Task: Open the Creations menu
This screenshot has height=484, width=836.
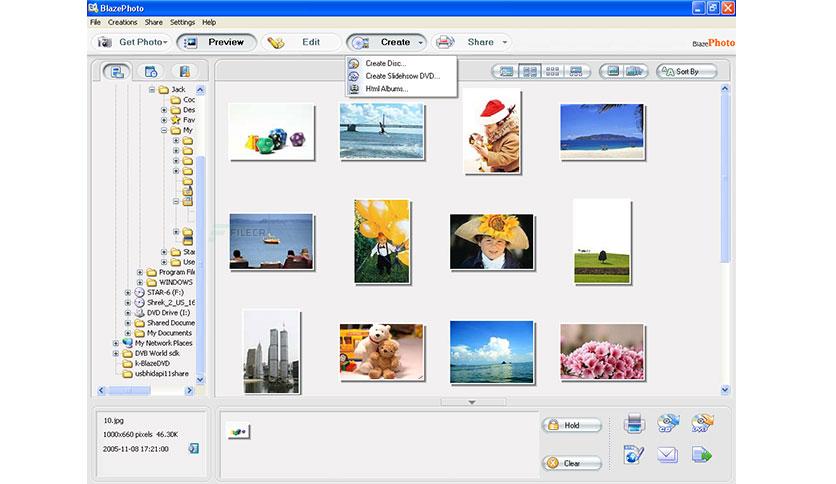Action: click(123, 22)
